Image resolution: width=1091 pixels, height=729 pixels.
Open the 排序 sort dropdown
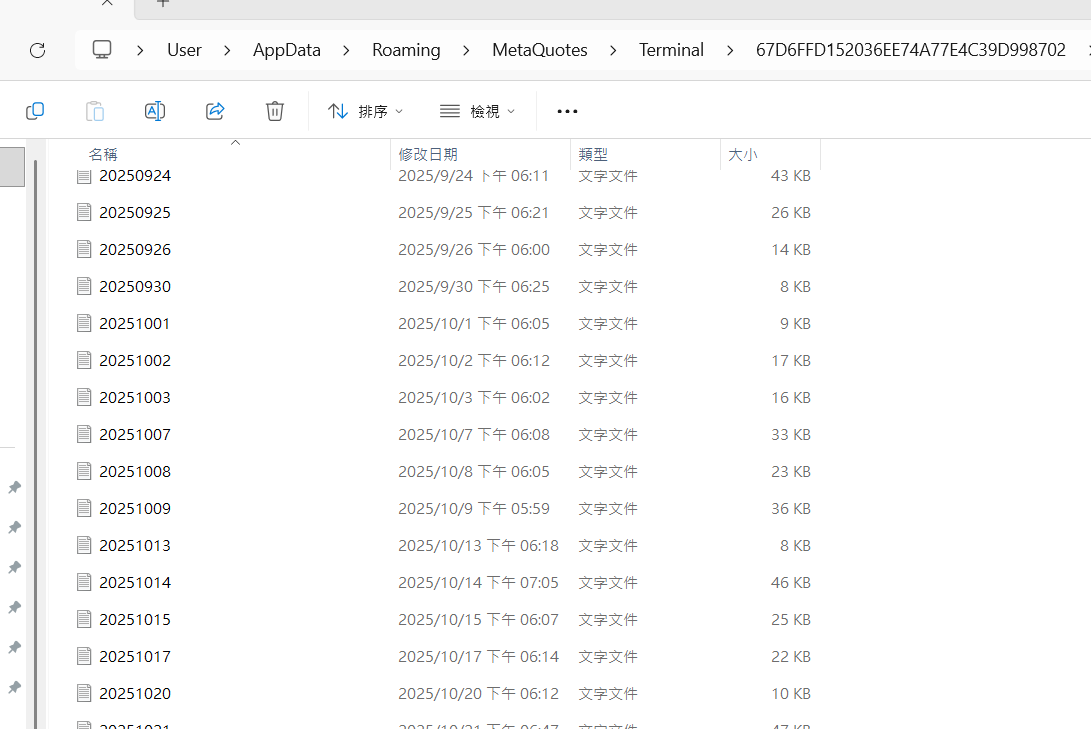pos(365,111)
